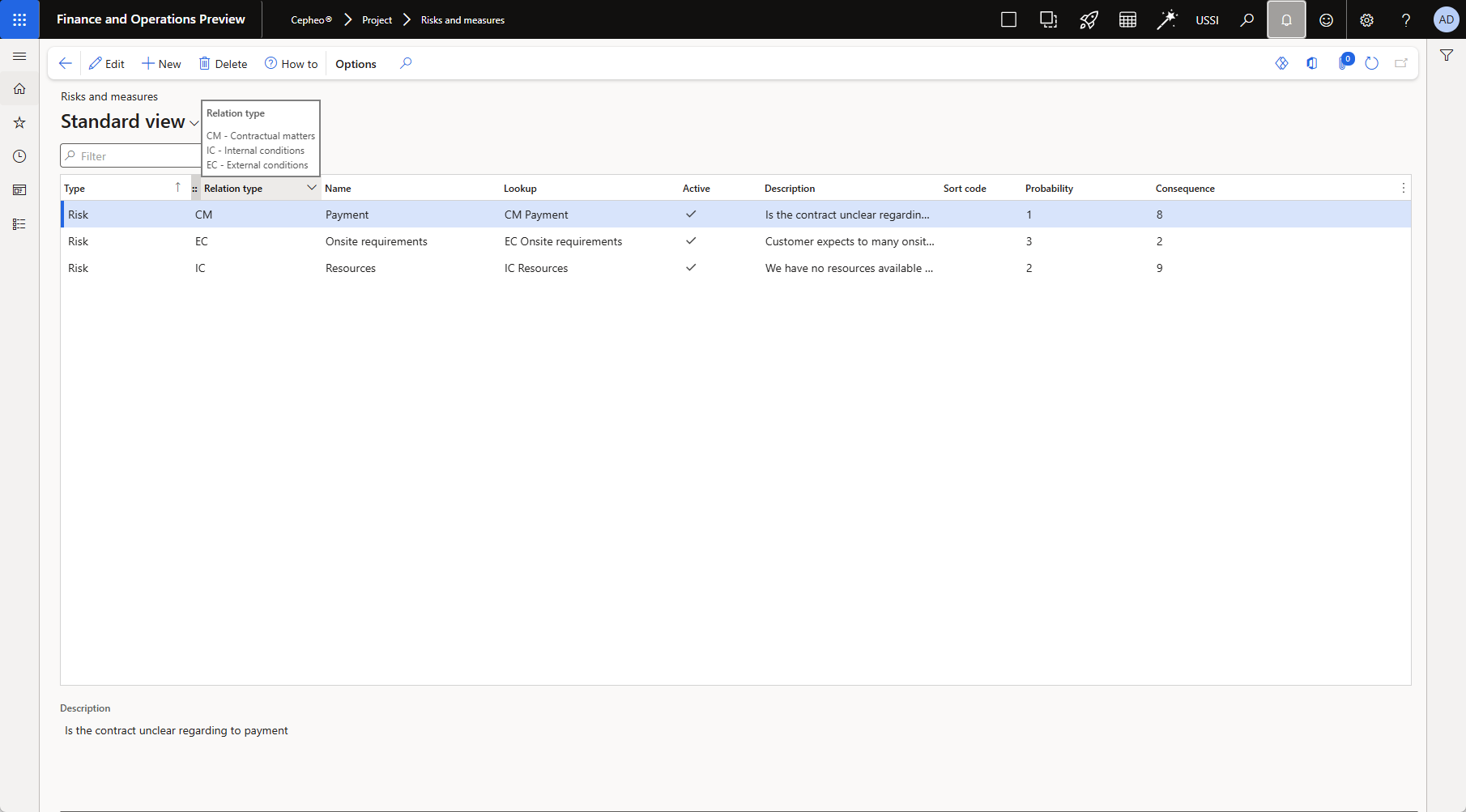Screen dimensions: 1466x812
Task: Open Relation type column dropdown arrow
Action: point(311,188)
